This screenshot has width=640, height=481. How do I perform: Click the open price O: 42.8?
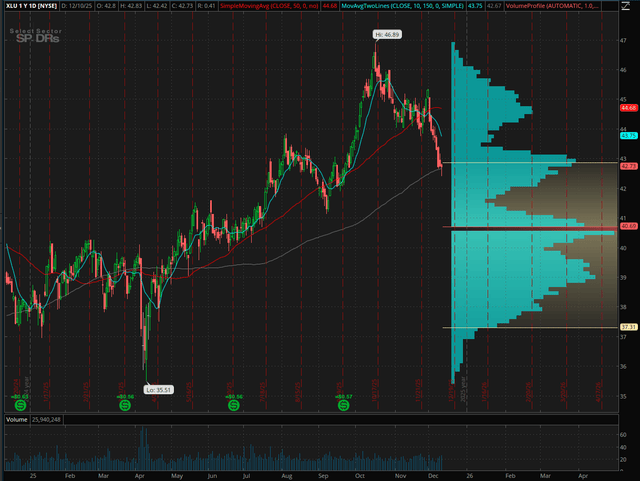pos(105,6)
